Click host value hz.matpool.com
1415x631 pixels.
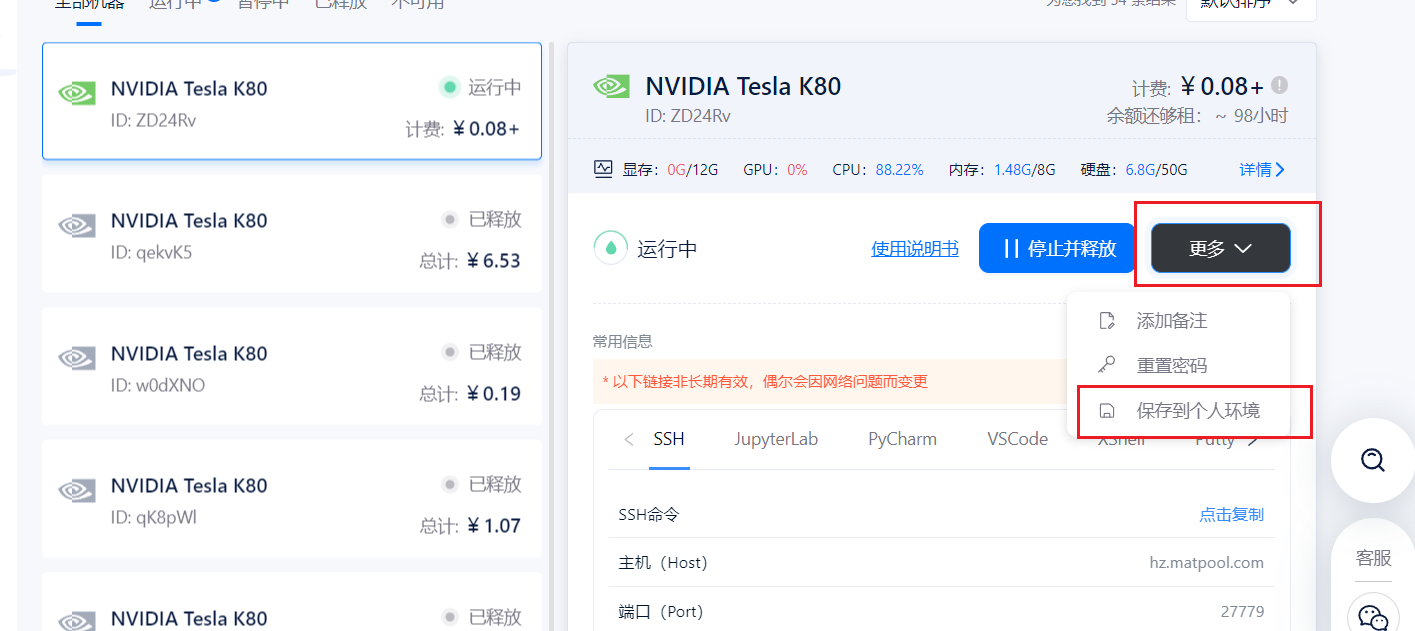click(1206, 563)
